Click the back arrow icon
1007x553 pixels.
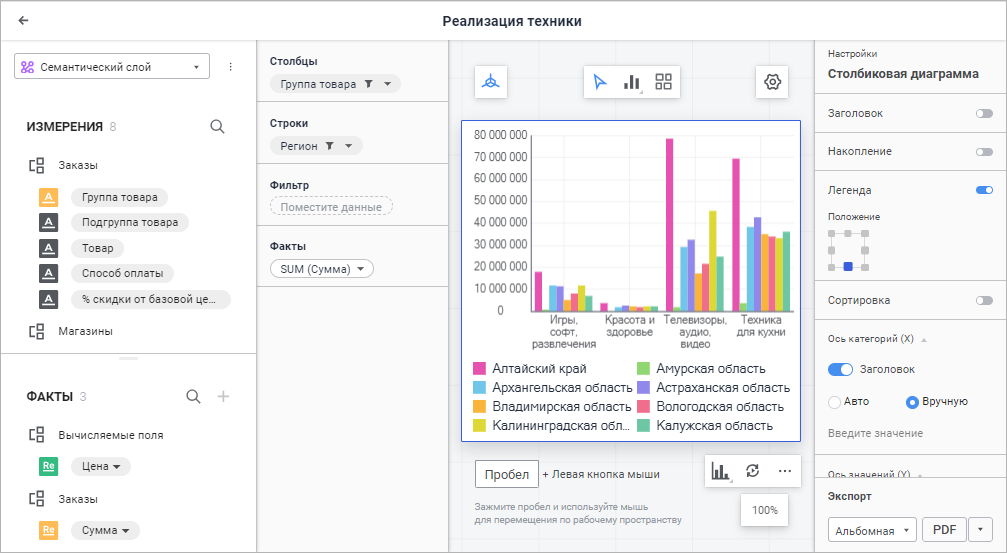tap(23, 20)
